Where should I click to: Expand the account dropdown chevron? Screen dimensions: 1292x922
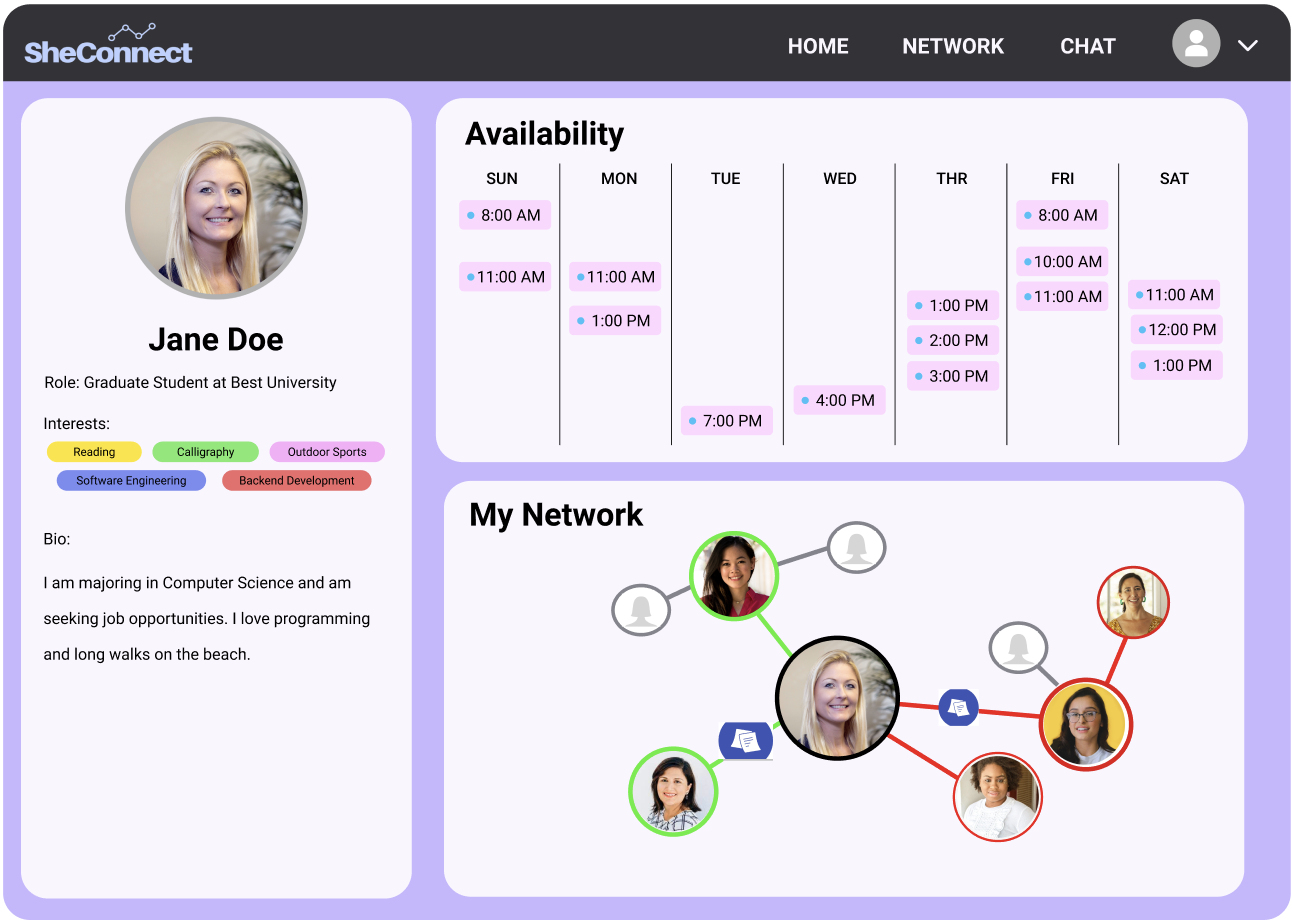click(x=1247, y=45)
